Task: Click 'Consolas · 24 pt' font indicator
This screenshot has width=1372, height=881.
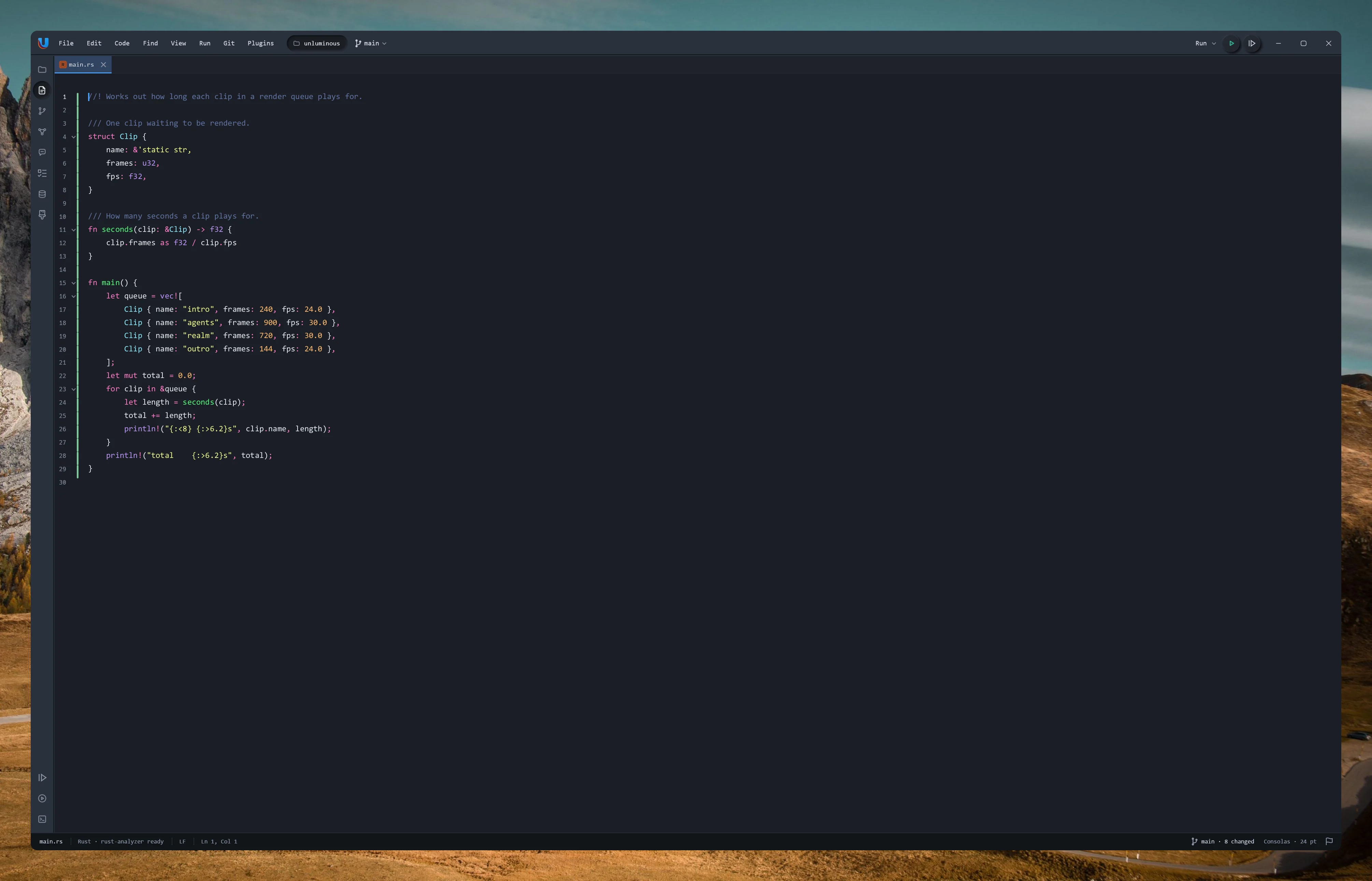Action: (1290, 841)
